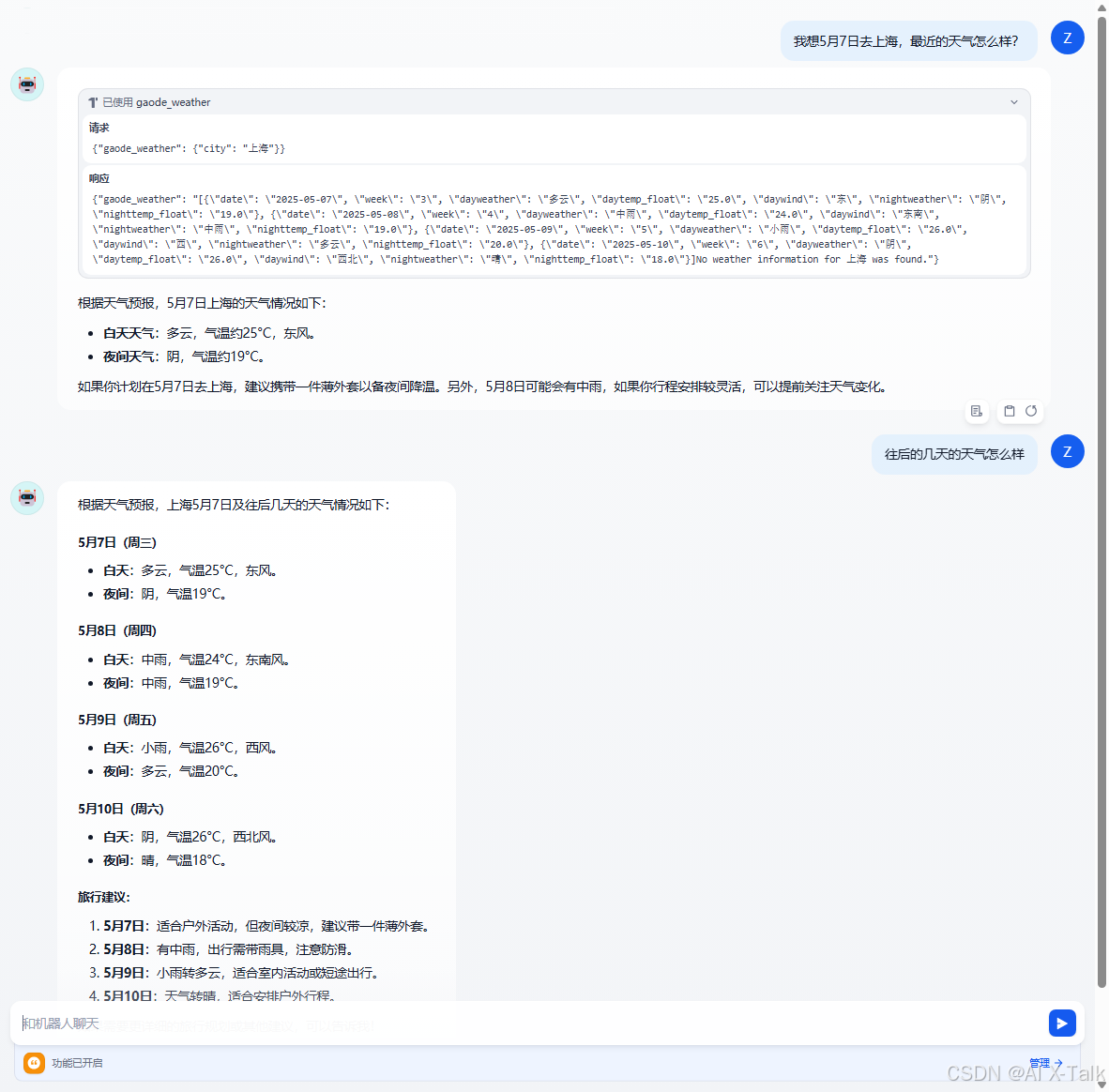Send the message with blue arrow button
Screen dimensions: 1109x1092
(1061, 1023)
